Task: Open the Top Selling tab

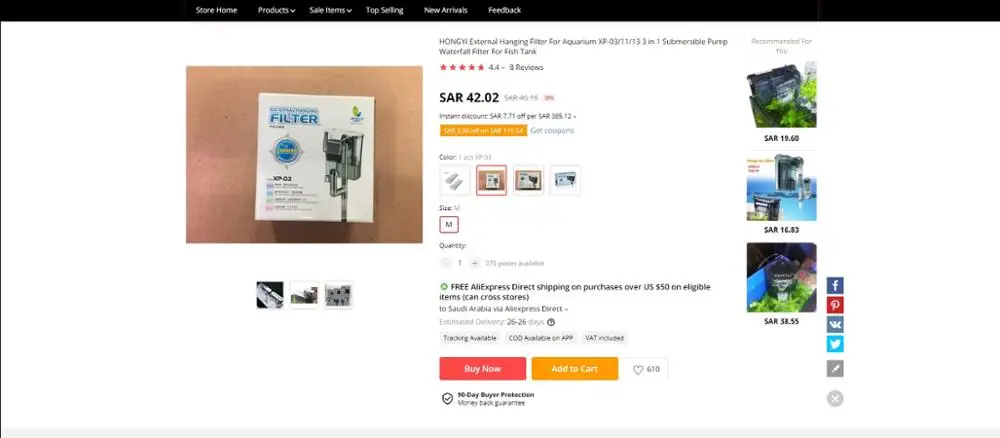Action: pos(385,10)
